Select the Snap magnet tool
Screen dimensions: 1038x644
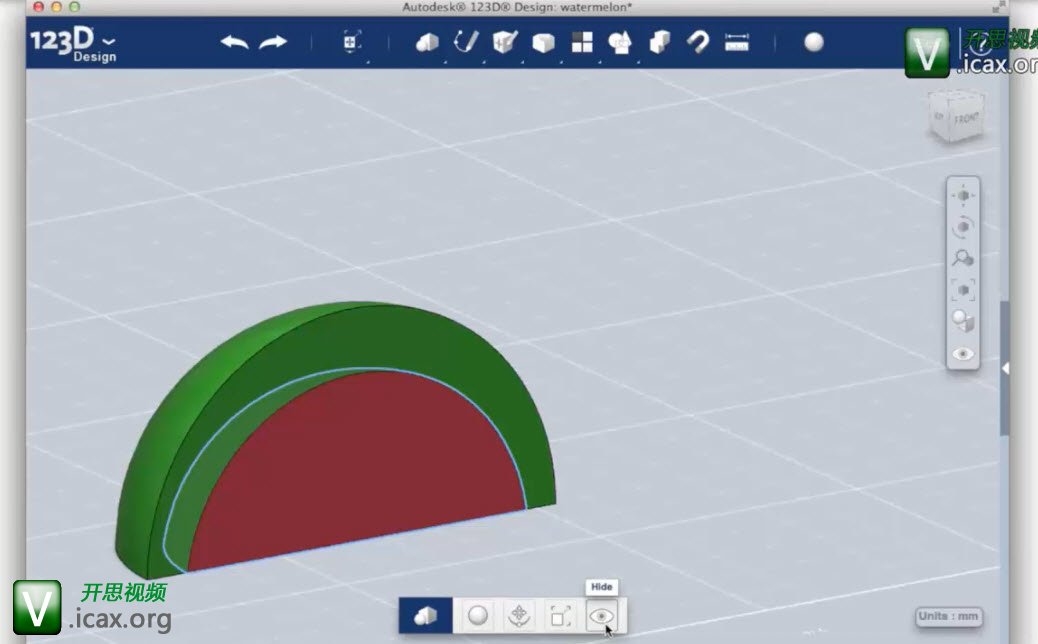coord(698,42)
